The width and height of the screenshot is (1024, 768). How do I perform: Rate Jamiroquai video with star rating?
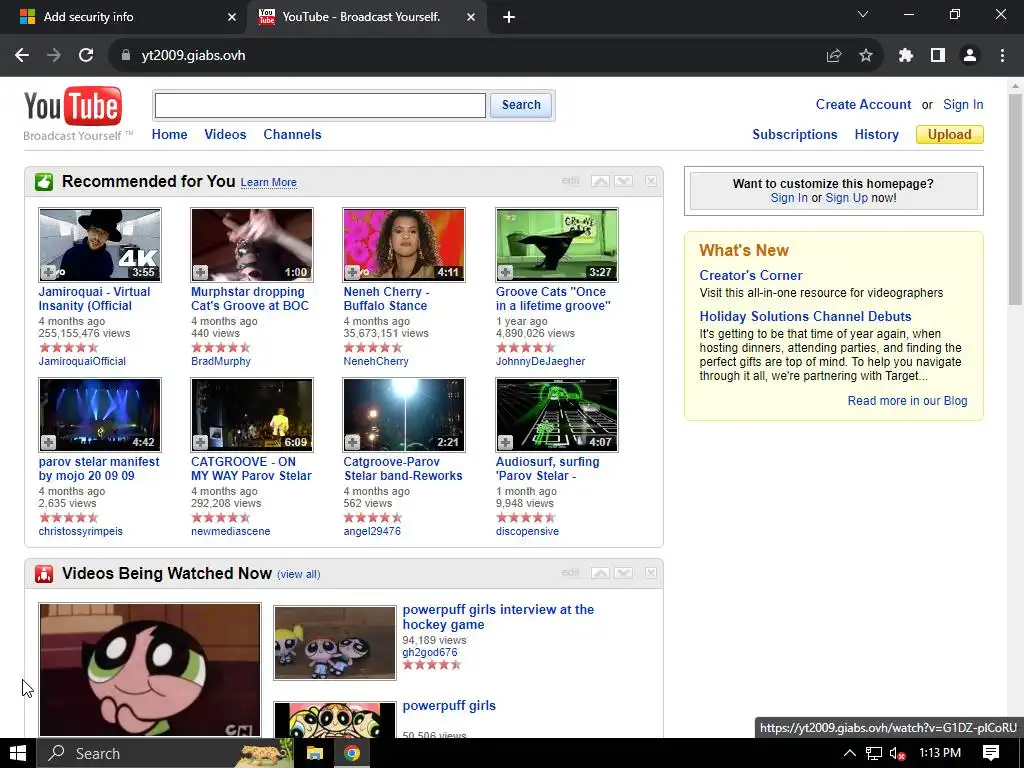pos(69,347)
